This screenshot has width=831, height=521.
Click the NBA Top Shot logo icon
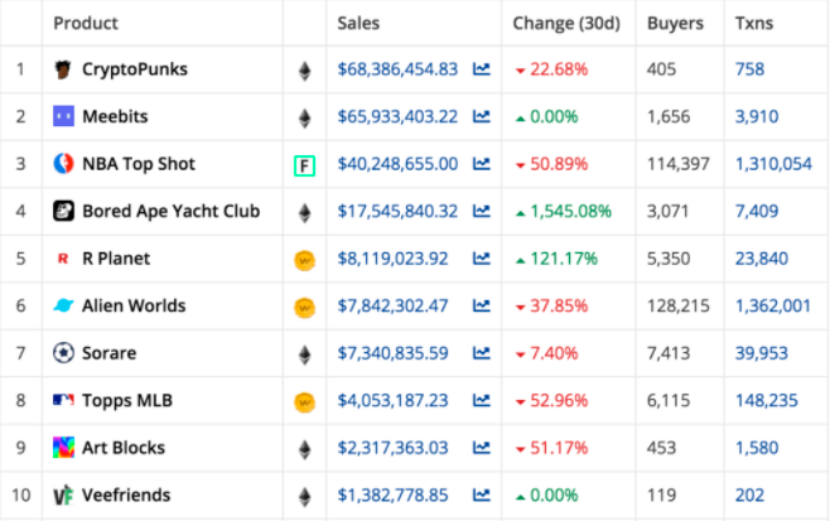(63, 163)
